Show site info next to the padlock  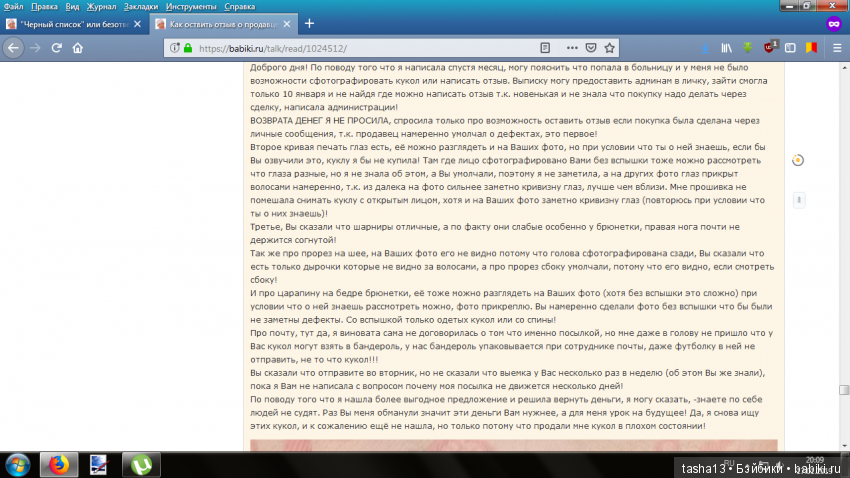175,47
